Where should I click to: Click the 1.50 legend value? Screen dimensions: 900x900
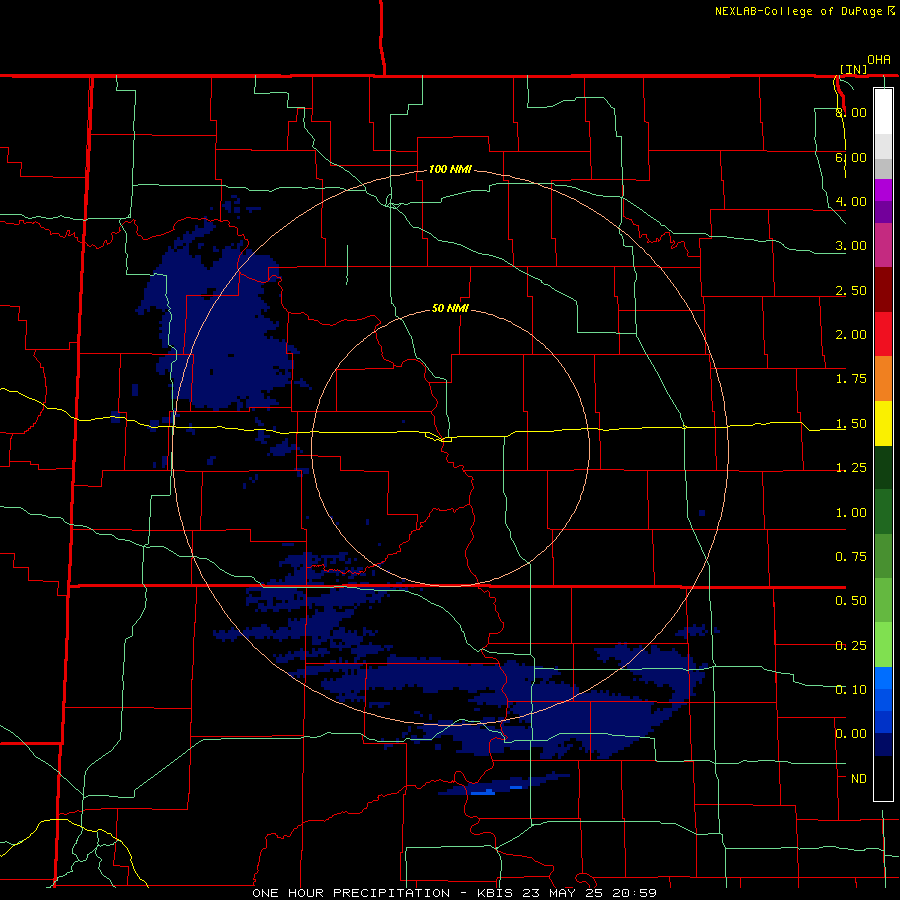click(x=851, y=424)
